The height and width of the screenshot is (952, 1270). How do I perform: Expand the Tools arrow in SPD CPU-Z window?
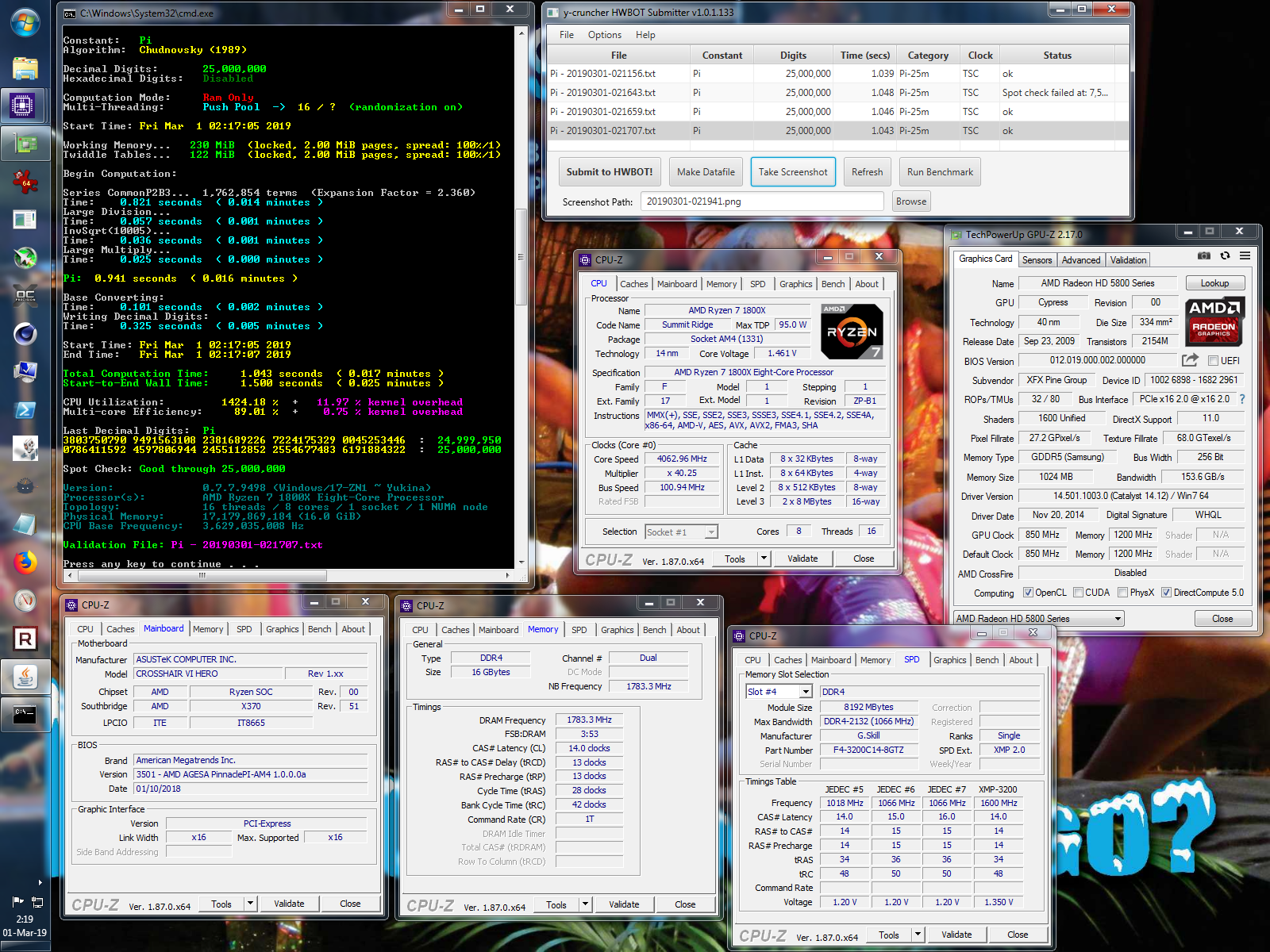[x=918, y=935]
